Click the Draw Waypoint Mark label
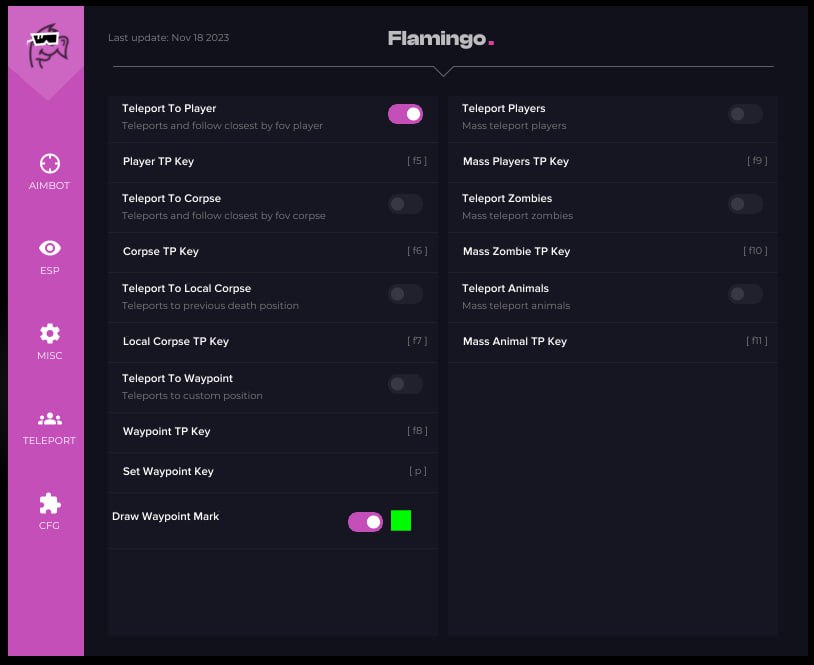This screenshot has width=814, height=665. pos(166,517)
